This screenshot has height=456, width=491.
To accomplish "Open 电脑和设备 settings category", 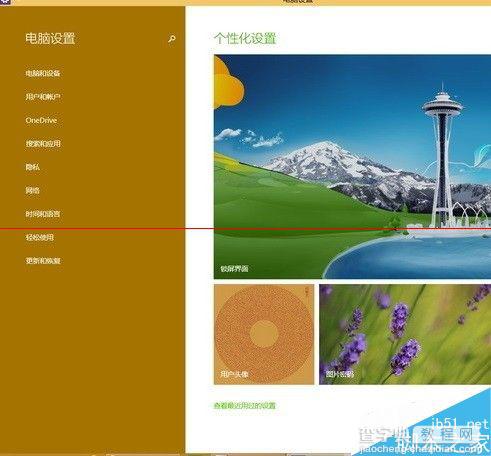I will [x=43, y=73].
